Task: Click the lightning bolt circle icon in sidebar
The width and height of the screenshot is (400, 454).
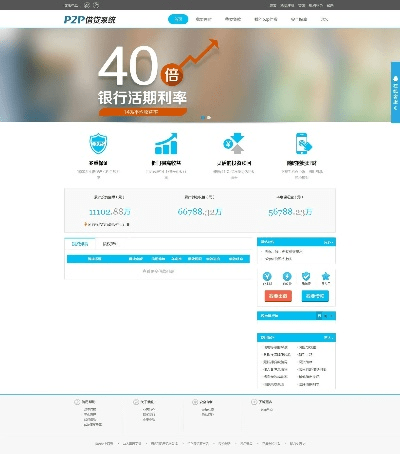Action: pyautogui.click(x=287, y=277)
